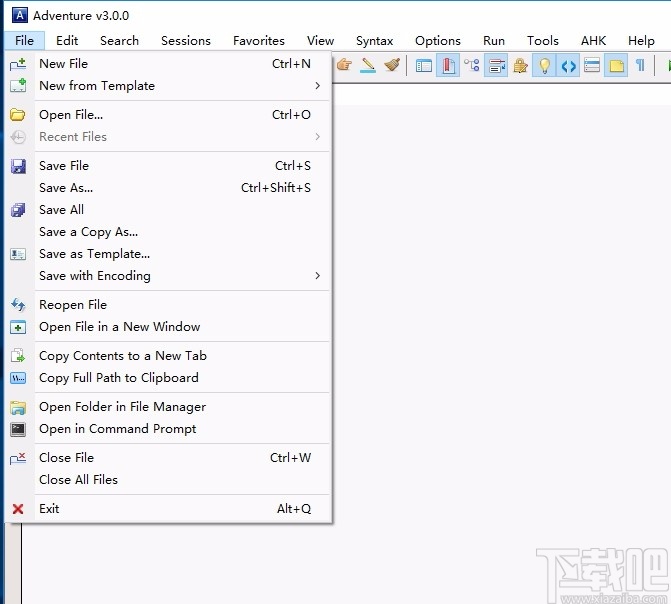Open the Sessions menu
This screenshot has height=604, width=671.
coord(186,41)
